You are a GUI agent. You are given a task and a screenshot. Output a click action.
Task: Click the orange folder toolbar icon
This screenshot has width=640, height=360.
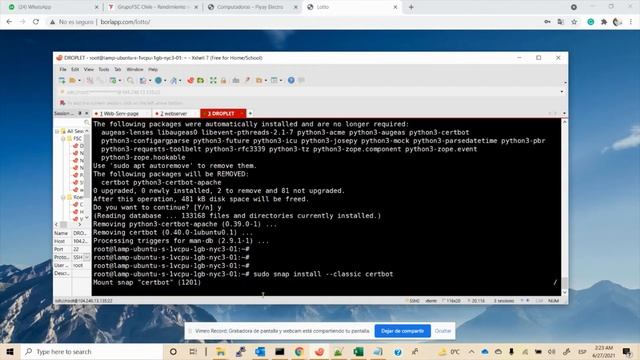tap(259, 80)
